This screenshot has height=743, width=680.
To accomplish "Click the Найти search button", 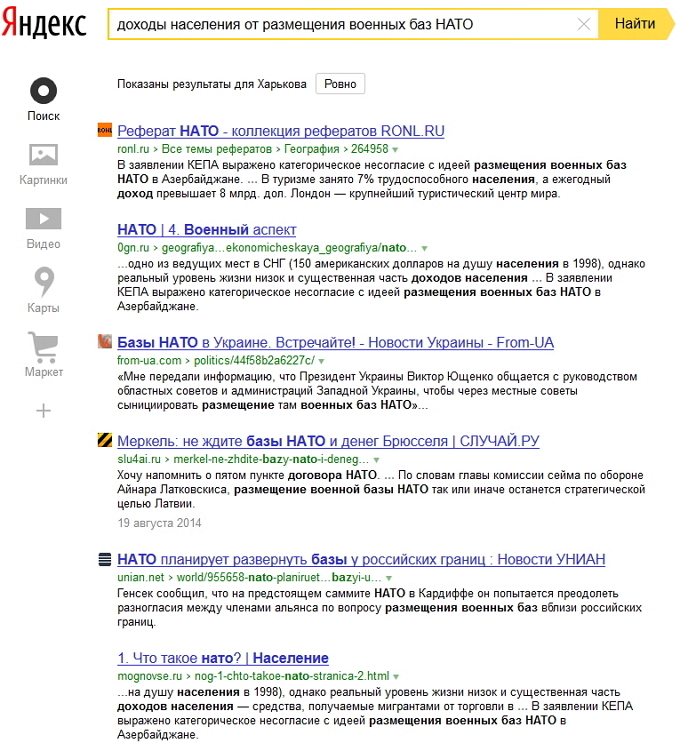I will pos(635,23).
